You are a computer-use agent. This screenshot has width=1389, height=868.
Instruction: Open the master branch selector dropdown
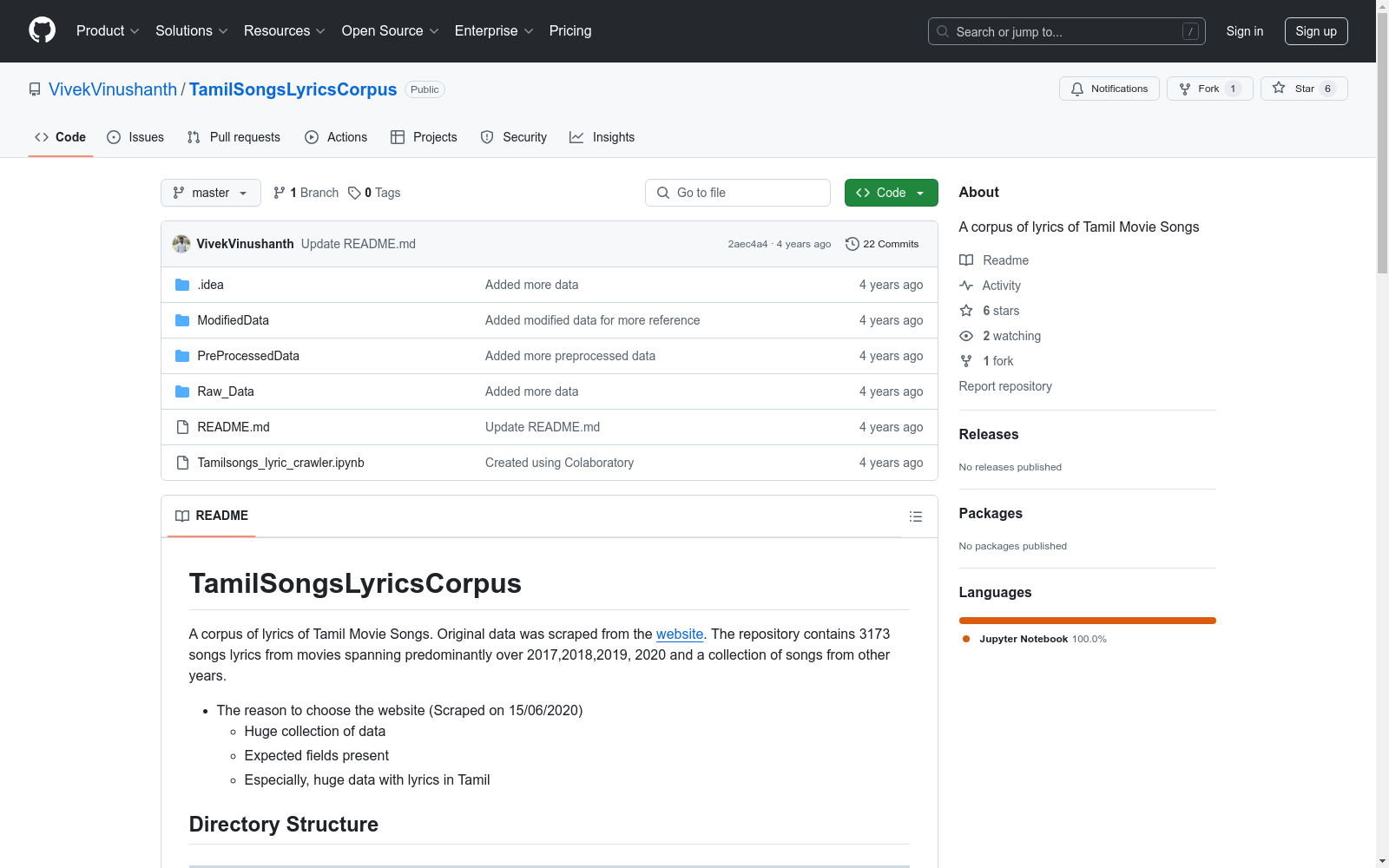click(x=211, y=193)
